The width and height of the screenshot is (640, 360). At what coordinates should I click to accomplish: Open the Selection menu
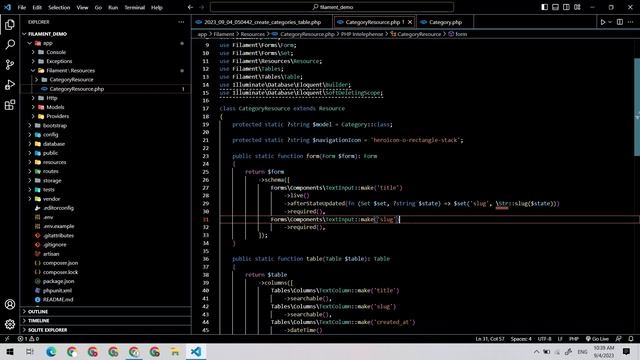point(59,7)
